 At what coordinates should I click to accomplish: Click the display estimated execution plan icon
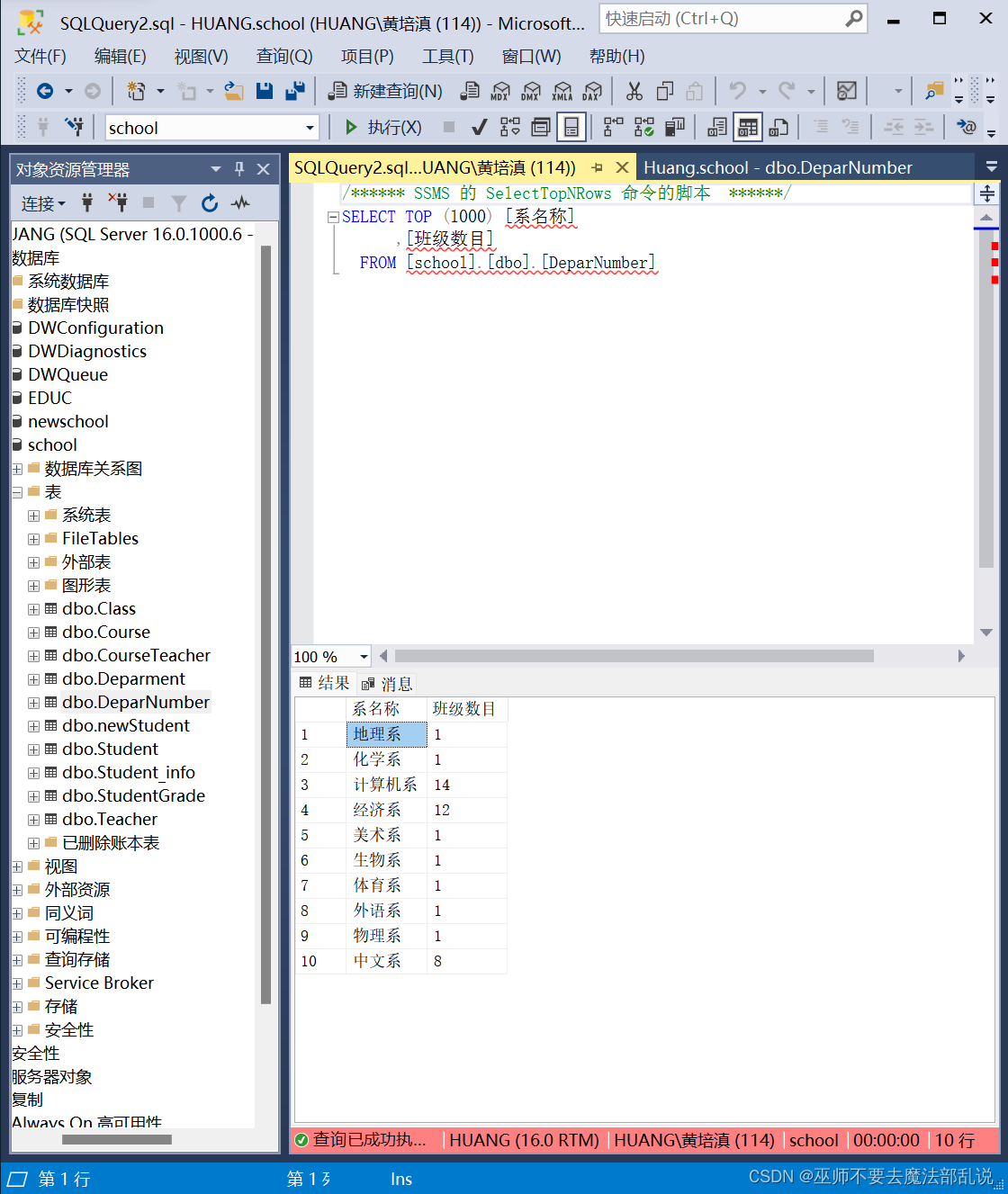(510, 127)
